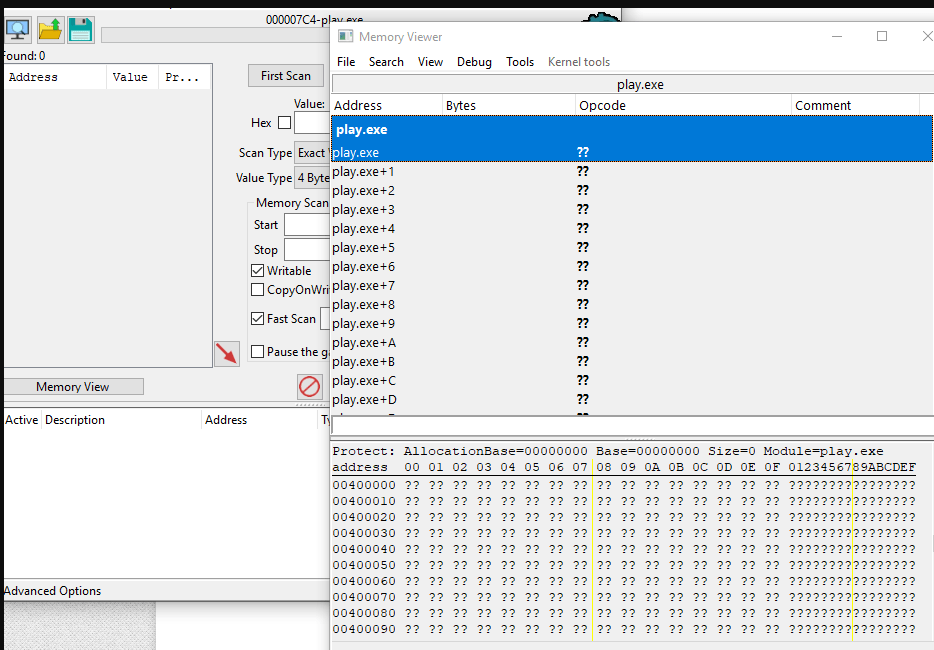
Task: Select the play.exe+7 disassembler row
Action: pyautogui.click(x=631, y=285)
